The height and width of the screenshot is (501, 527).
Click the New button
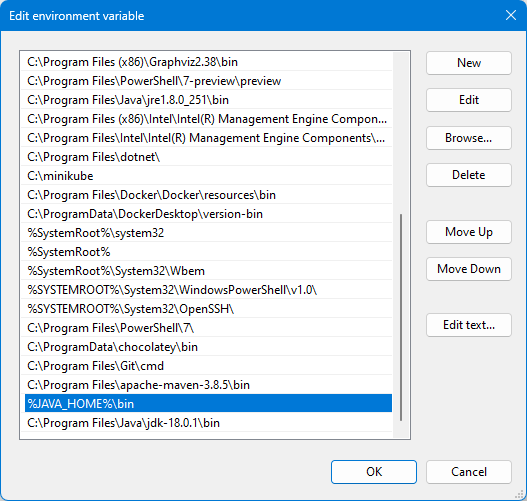click(469, 63)
